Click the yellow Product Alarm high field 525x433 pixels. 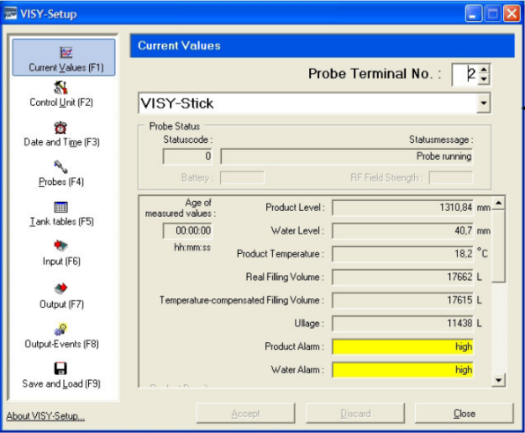click(x=402, y=347)
